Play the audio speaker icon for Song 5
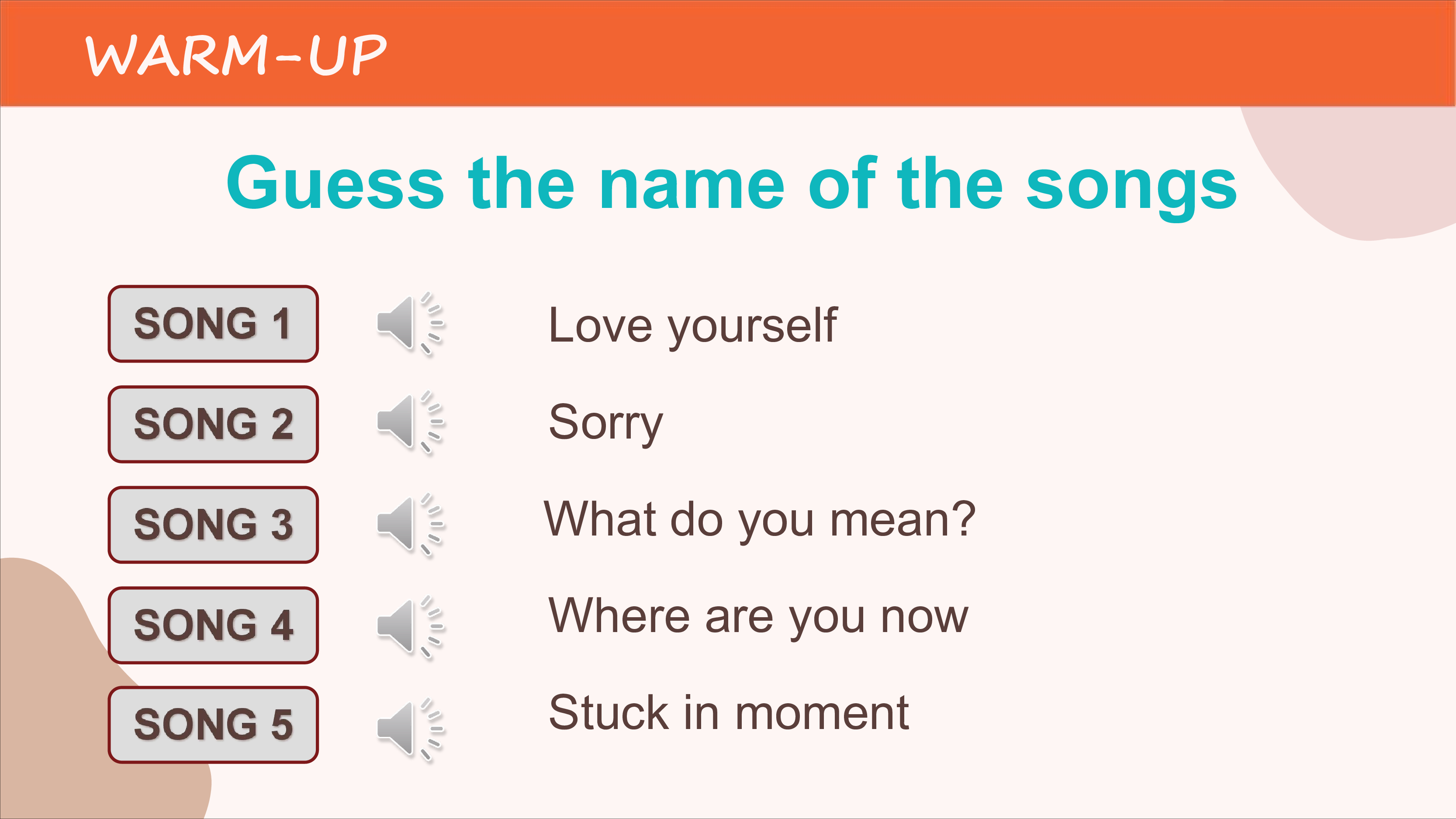This screenshot has width=1456, height=819. click(411, 729)
